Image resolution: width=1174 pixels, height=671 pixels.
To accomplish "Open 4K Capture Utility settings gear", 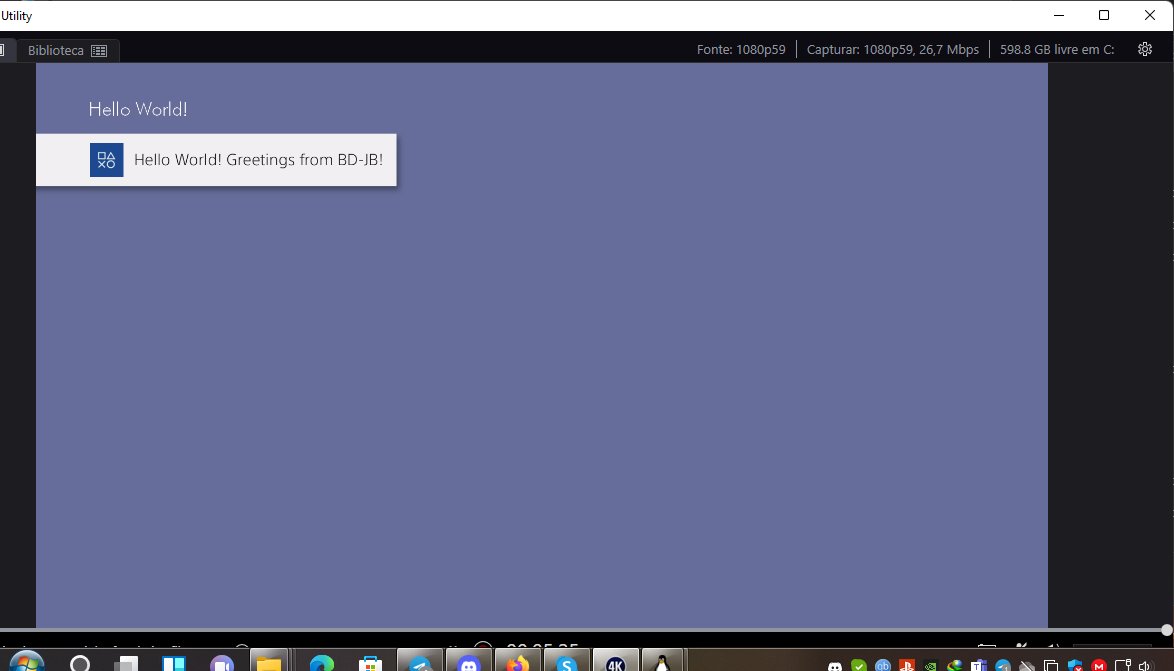I will point(1144,48).
